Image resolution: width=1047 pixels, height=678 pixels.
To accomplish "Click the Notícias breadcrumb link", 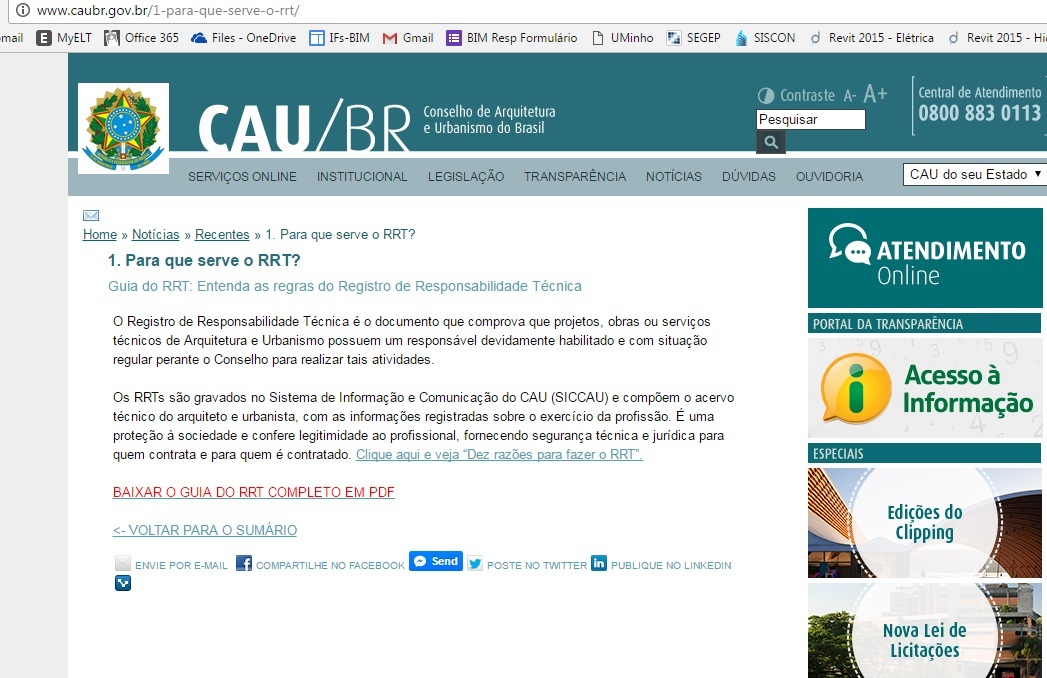I will coord(155,234).
